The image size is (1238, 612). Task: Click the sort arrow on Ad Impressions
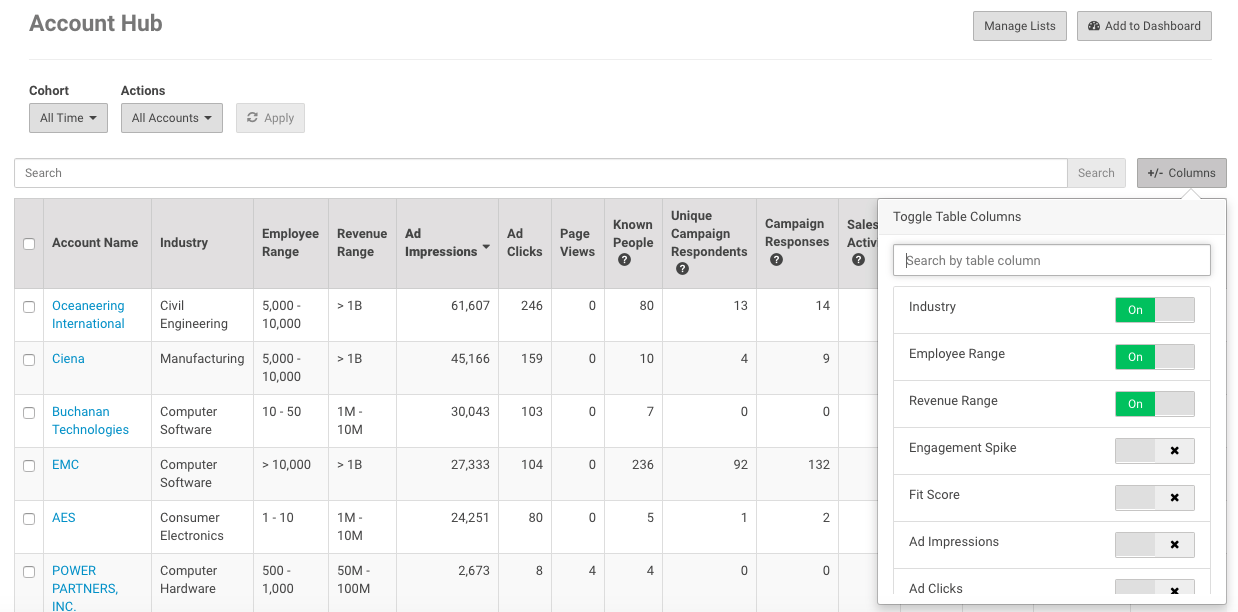coord(486,248)
